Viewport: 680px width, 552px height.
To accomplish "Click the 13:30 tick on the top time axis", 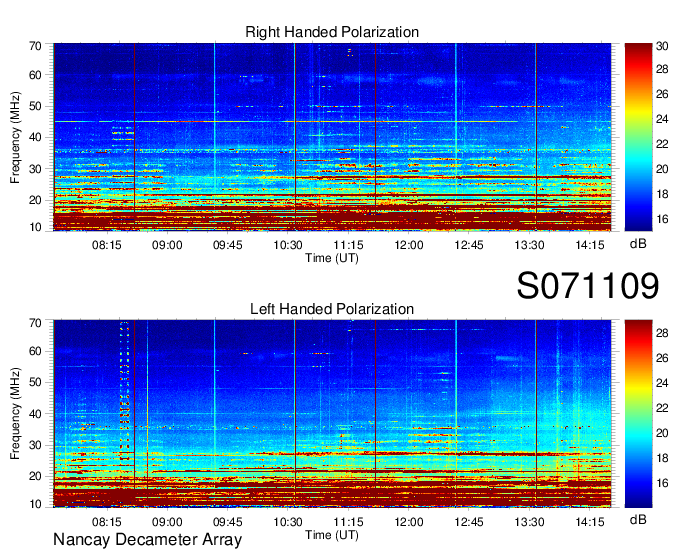I will pyautogui.click(x=529, y=245).
